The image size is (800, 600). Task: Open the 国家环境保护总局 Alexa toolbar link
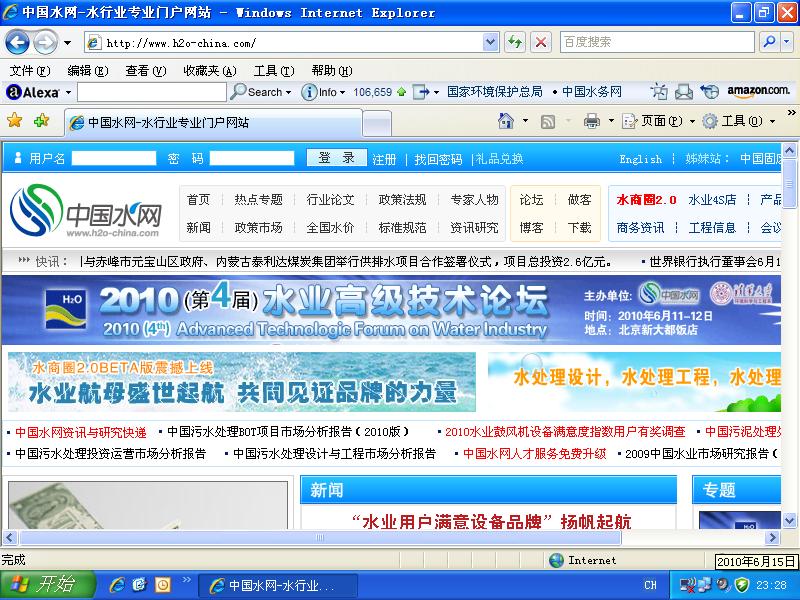pyautogui.click(x=494, y=92)
